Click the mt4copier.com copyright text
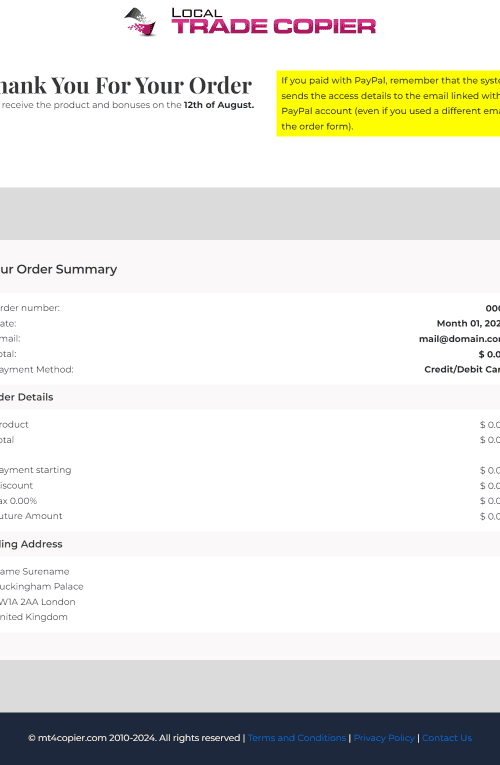 point(134,738)
